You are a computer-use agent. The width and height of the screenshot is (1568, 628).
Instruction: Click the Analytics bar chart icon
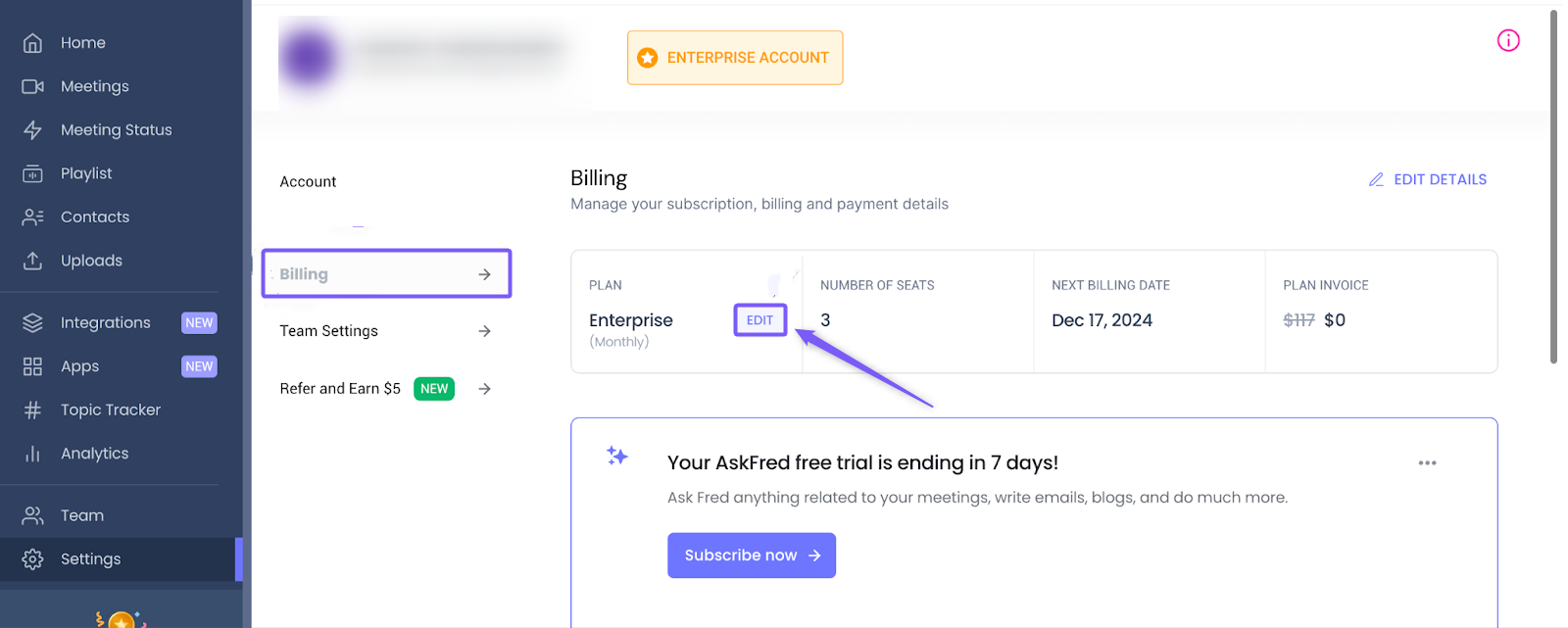pos(32,454)
